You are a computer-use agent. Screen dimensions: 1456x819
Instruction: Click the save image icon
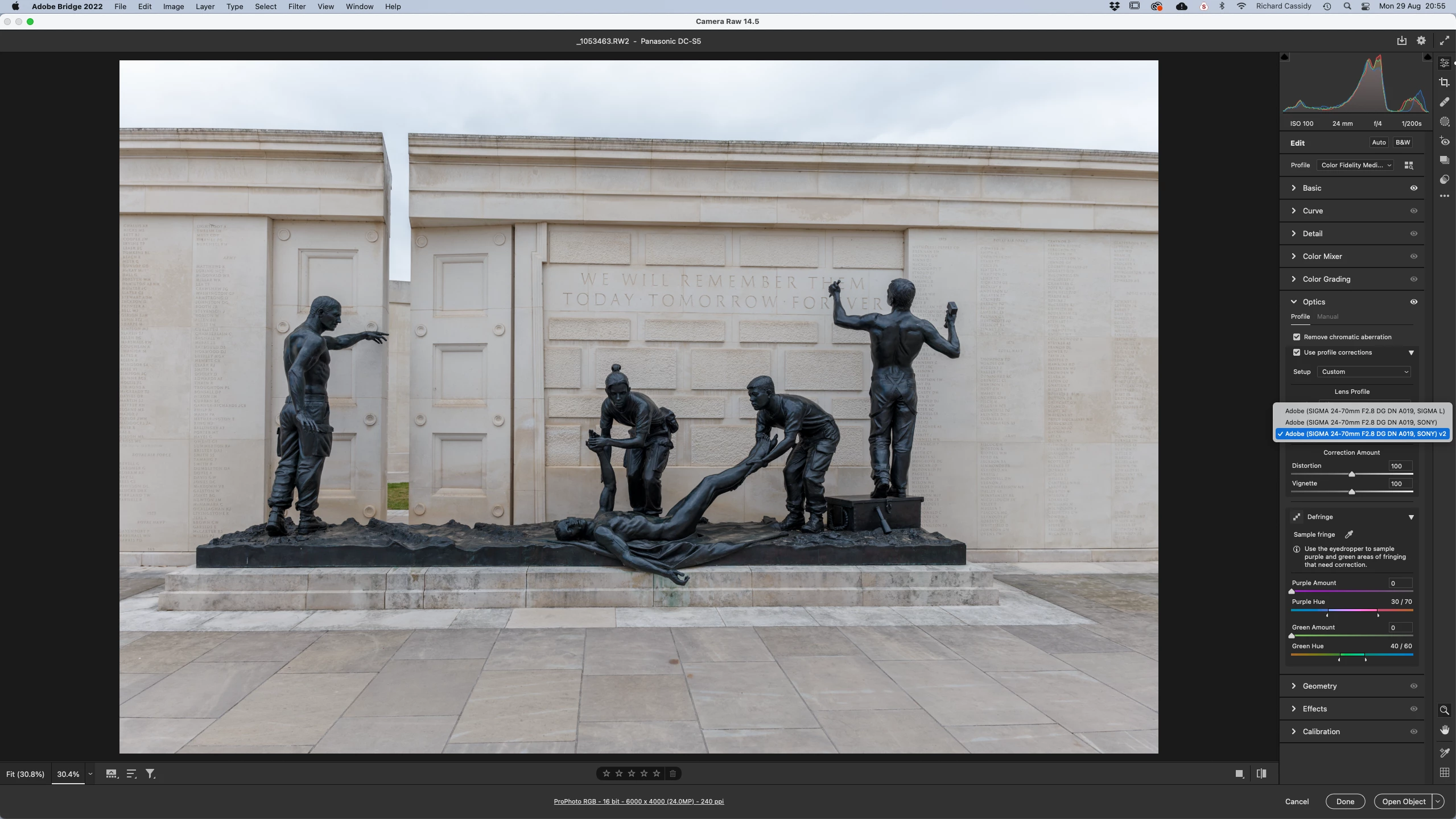1401,40
